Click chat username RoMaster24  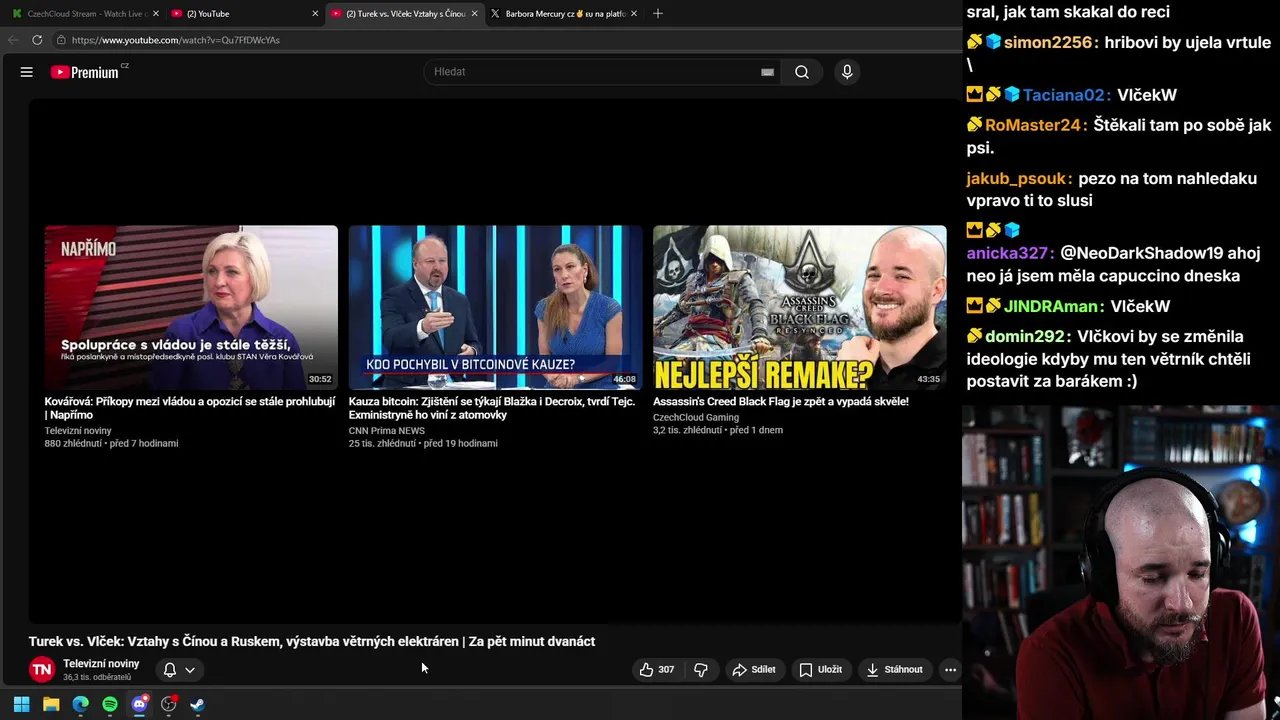coord(1034,125)
